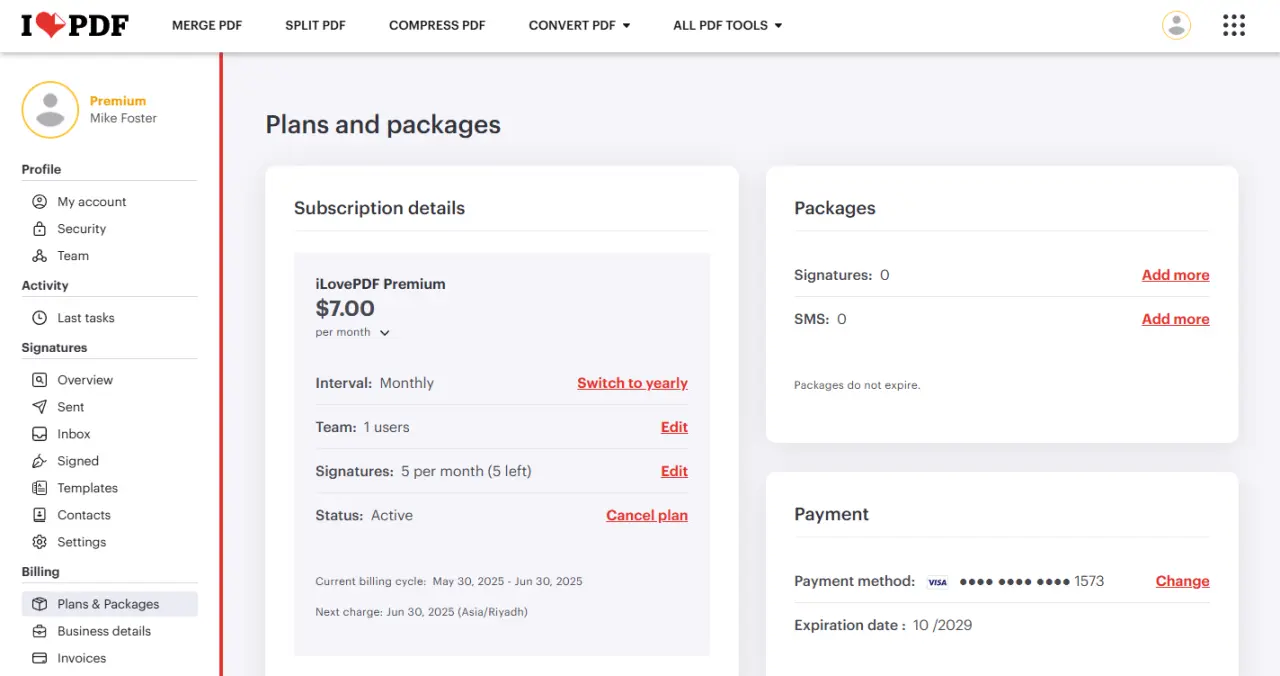
Task: Click the iLovePDF Premium plan name
Action: [x=380, y=284]
